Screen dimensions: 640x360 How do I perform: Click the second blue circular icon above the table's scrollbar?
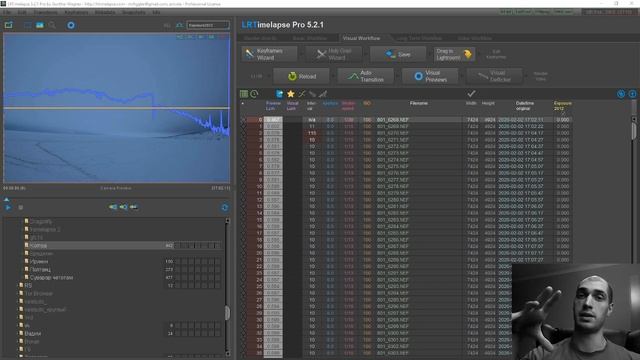632,94
